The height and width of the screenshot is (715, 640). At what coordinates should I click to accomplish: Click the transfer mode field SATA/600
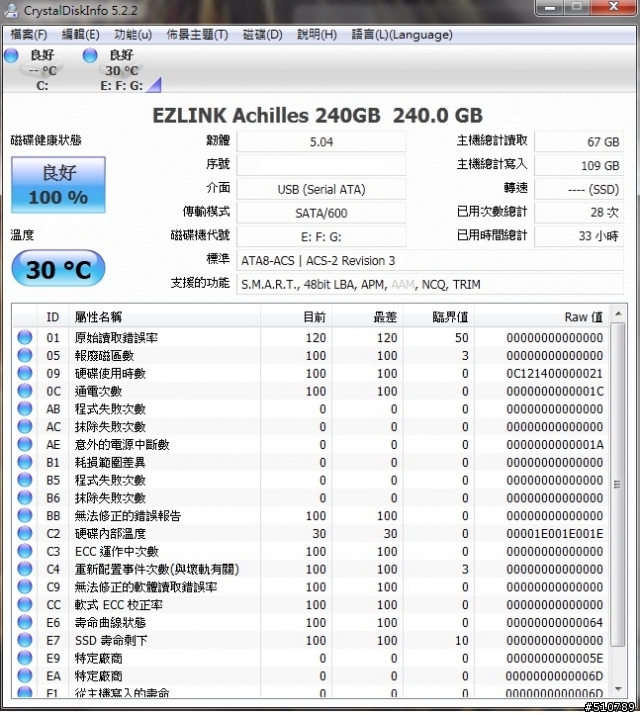point(321,213)
